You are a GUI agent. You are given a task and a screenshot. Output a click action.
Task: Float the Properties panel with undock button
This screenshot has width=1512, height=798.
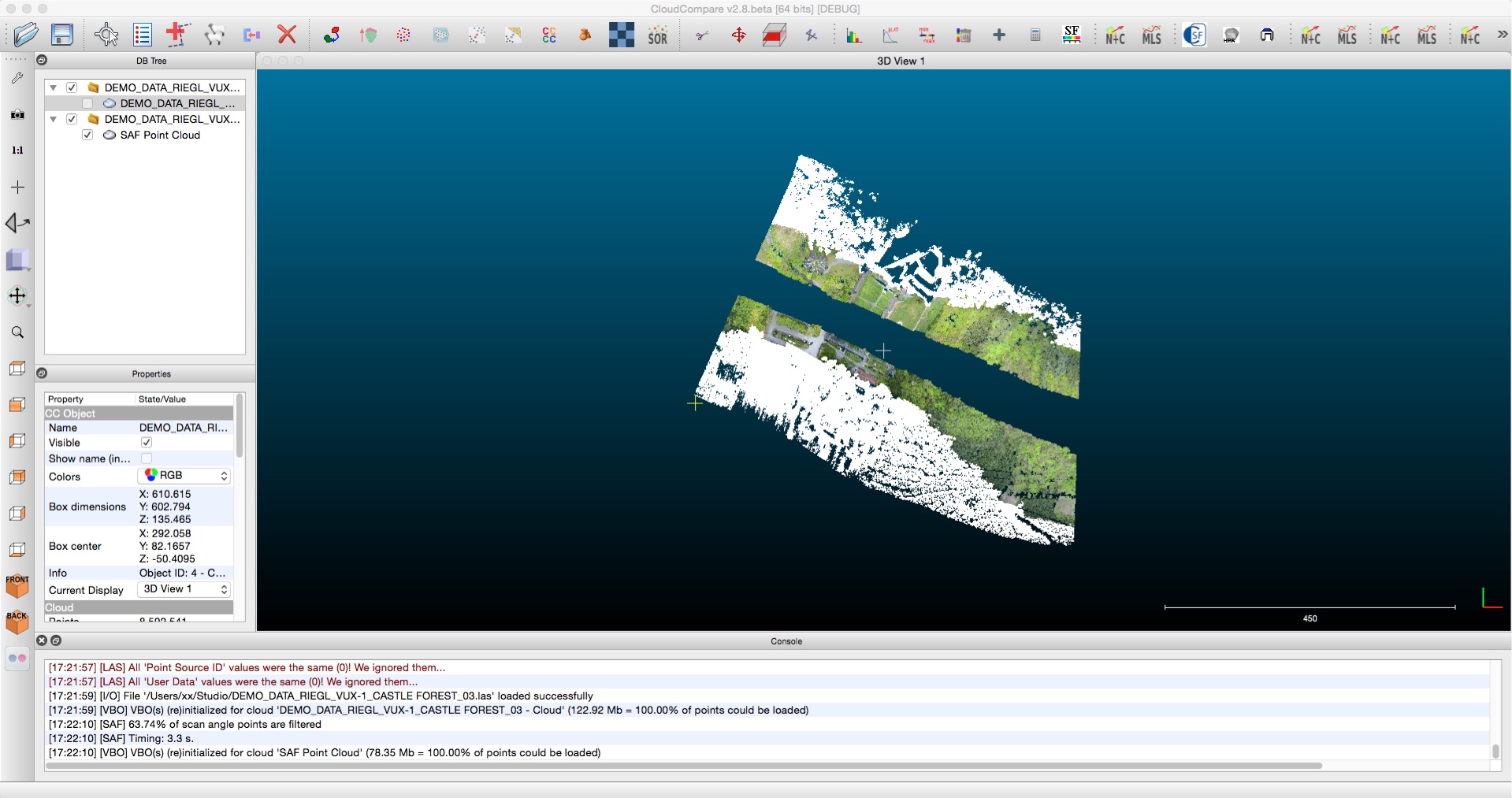pyautogui.click(x=43, y=373)
